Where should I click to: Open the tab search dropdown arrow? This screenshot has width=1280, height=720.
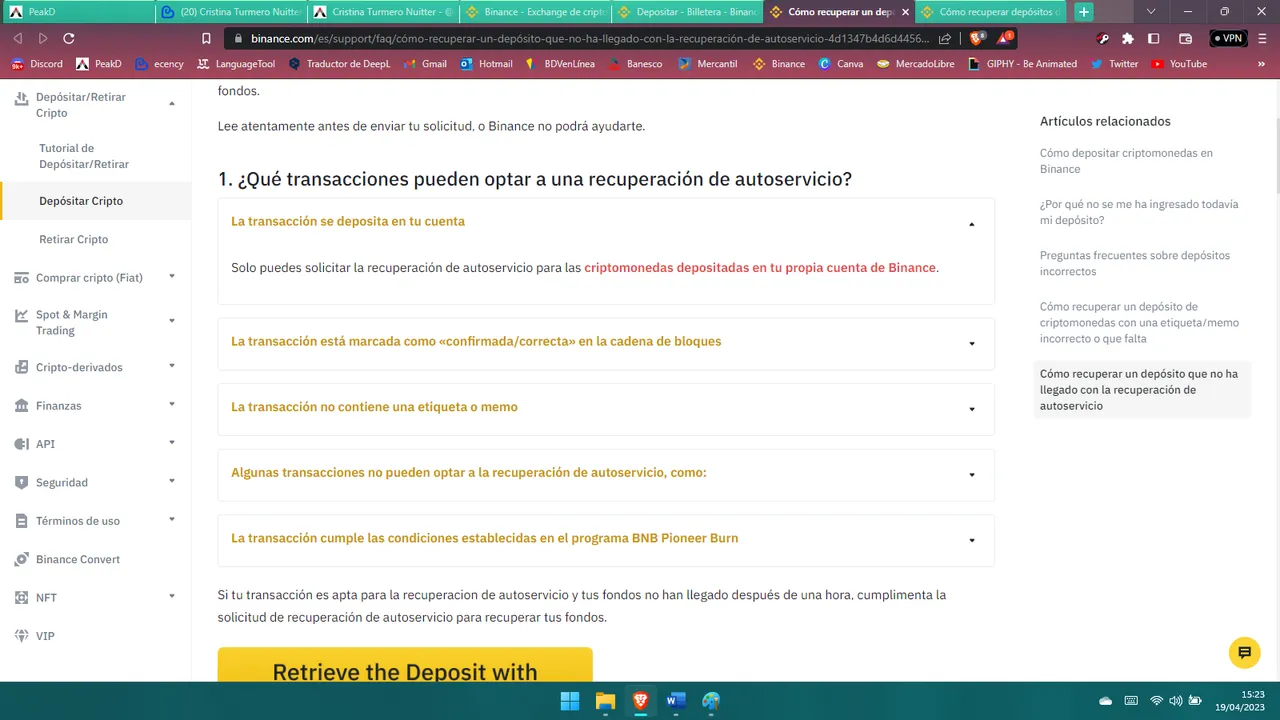pyautogui.click(x=1151, y=12)
